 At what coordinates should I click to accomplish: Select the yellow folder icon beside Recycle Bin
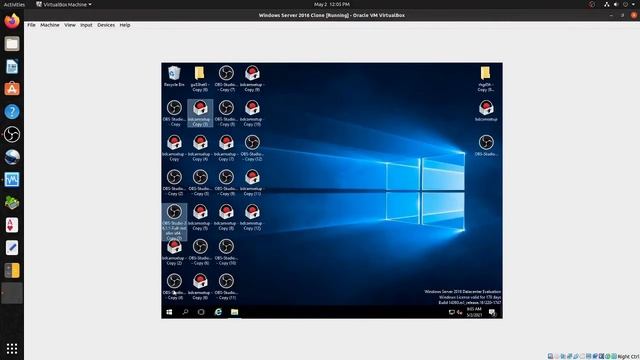pyautogui.click(x=200, y=78)
